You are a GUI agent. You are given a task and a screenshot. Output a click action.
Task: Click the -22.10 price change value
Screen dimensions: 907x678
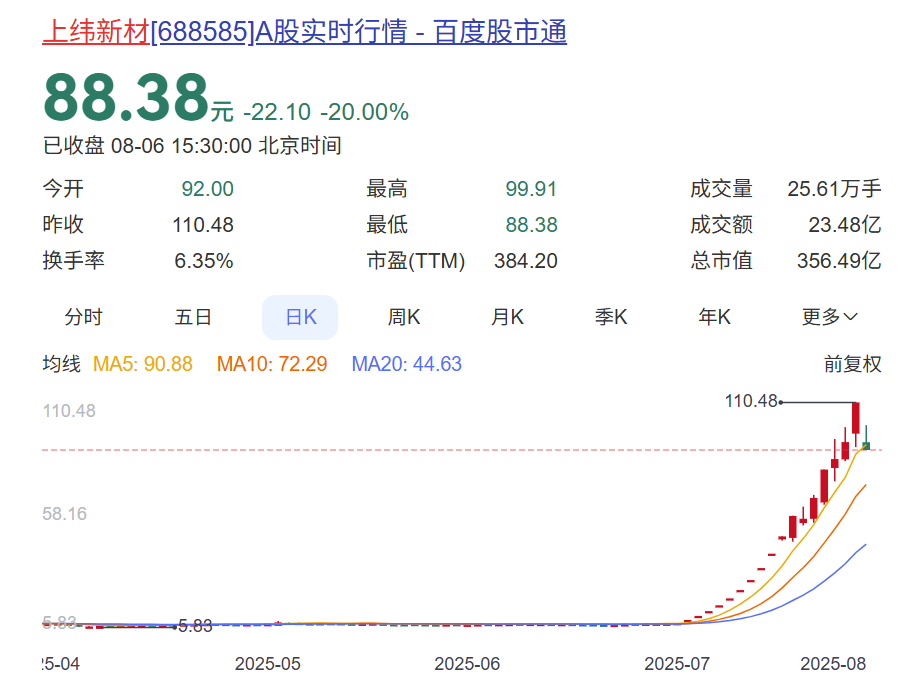277,112
